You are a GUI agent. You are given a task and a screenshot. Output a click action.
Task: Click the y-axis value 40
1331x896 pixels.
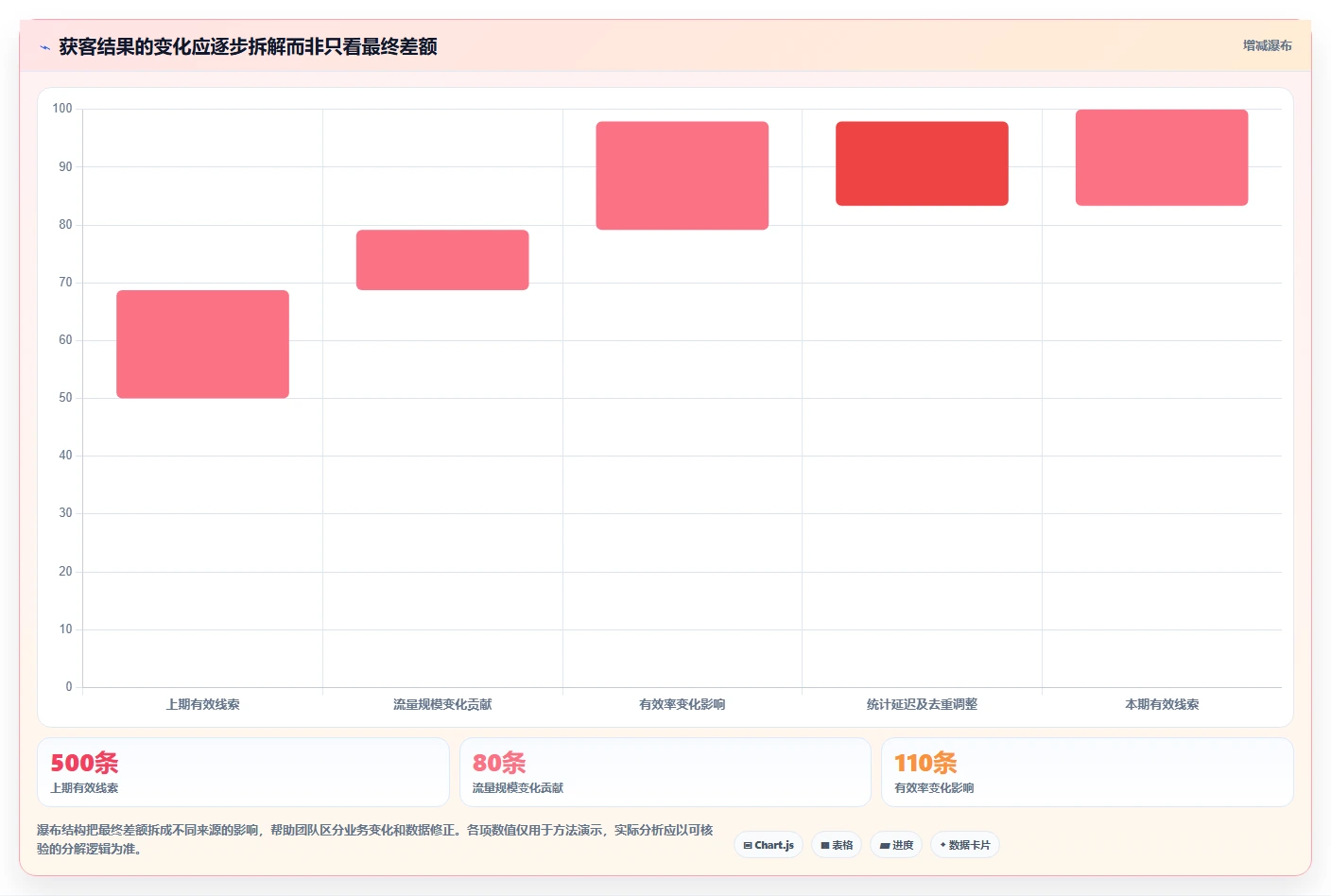point(65,455)
